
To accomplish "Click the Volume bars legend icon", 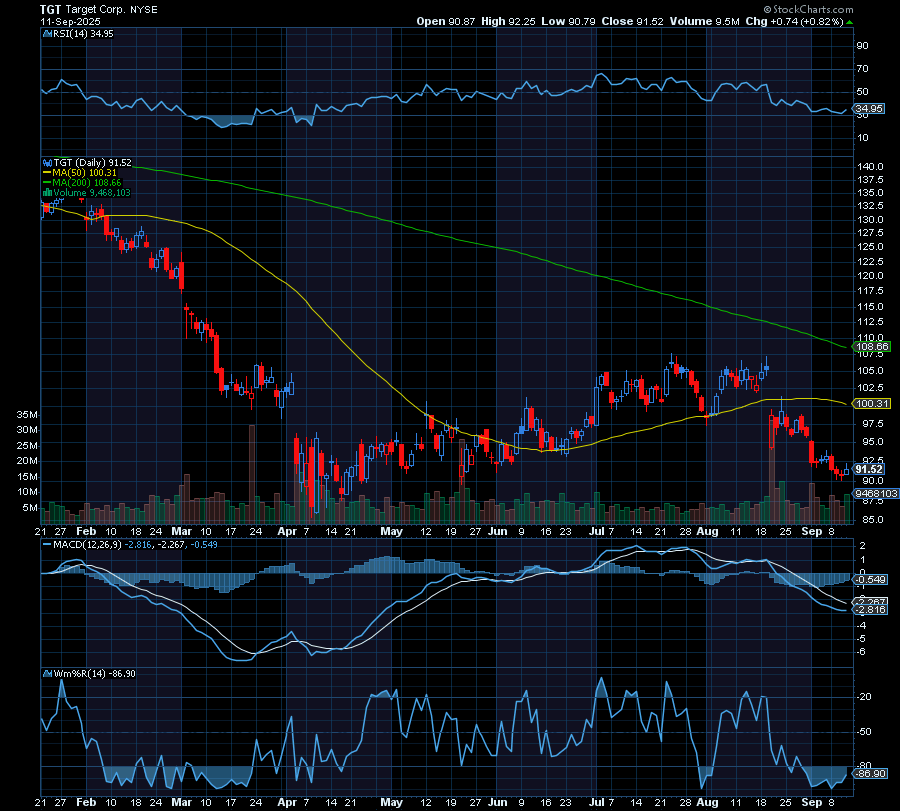I will (x=45, y=193).
